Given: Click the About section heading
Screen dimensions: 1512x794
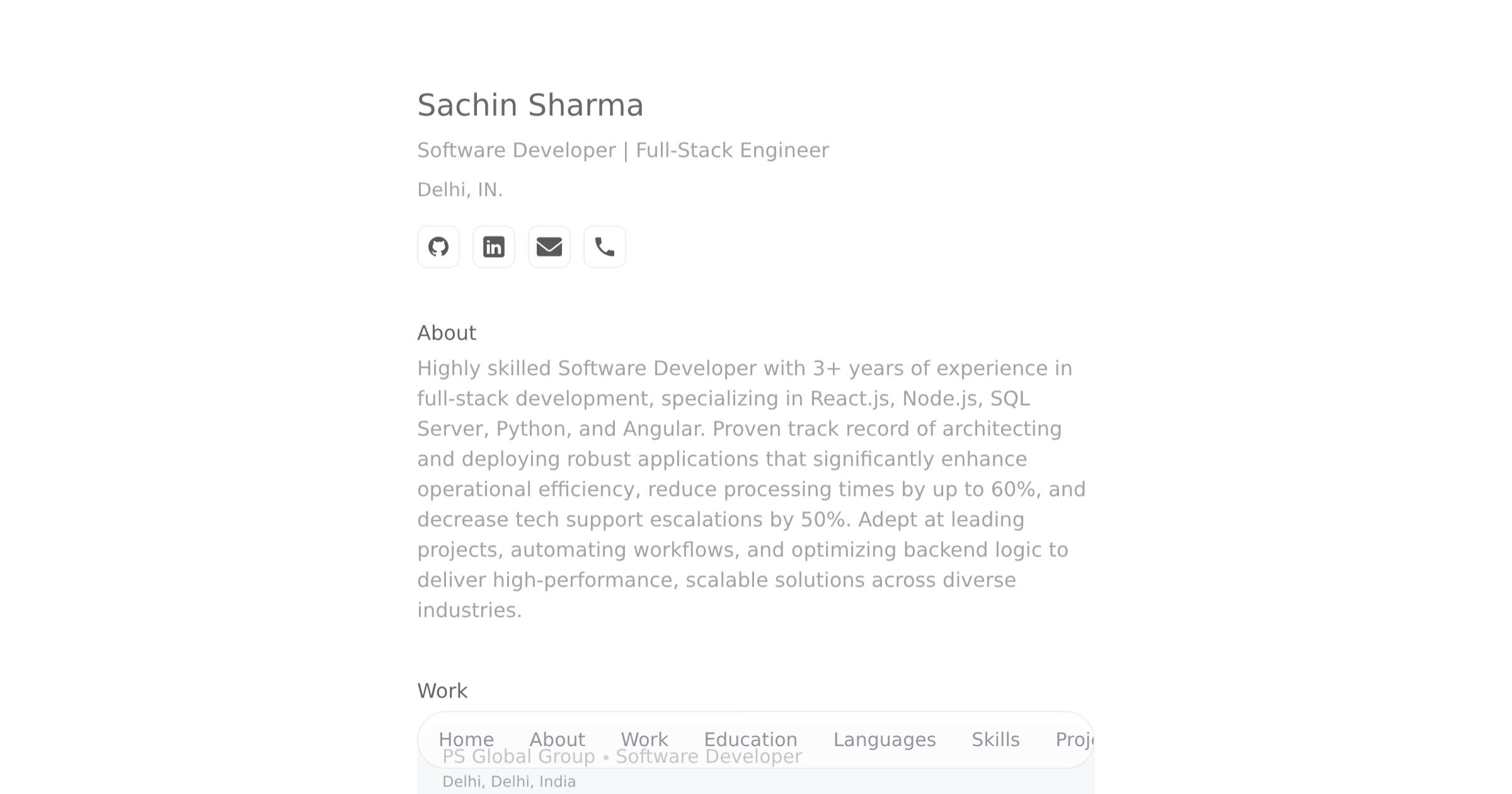Looking at the screenshot, I should pos(447,332).
